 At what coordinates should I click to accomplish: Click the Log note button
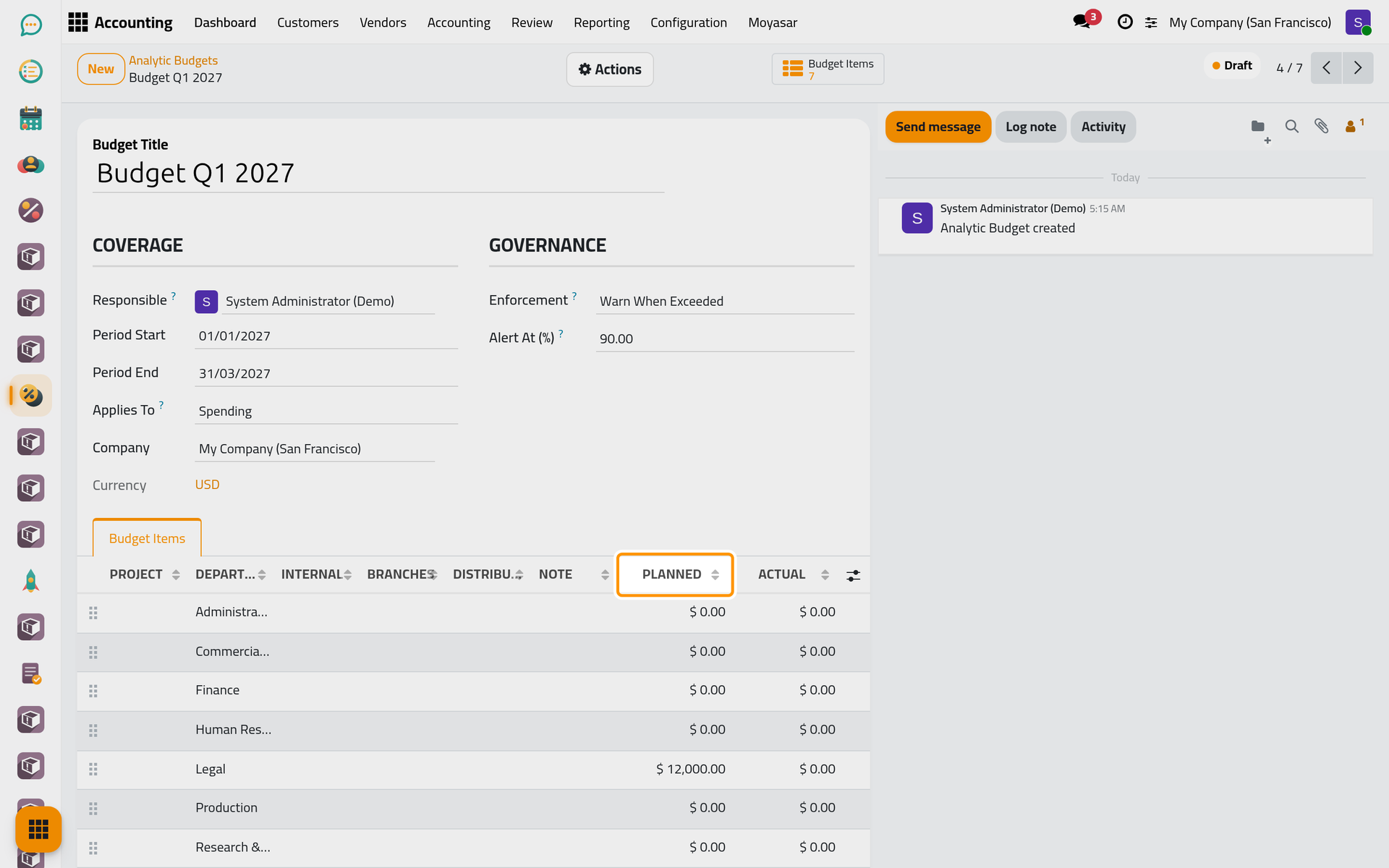[x=1030, y=127]
